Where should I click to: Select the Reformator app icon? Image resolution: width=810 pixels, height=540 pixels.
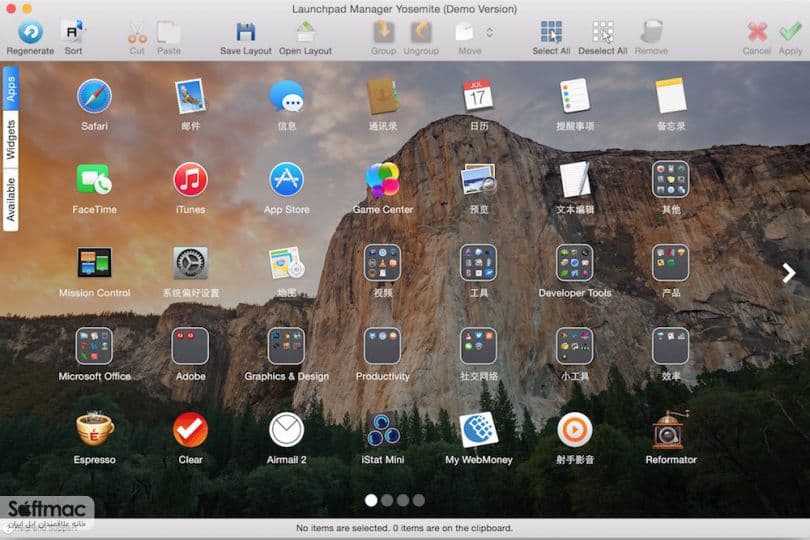click(x=671, y=429)
